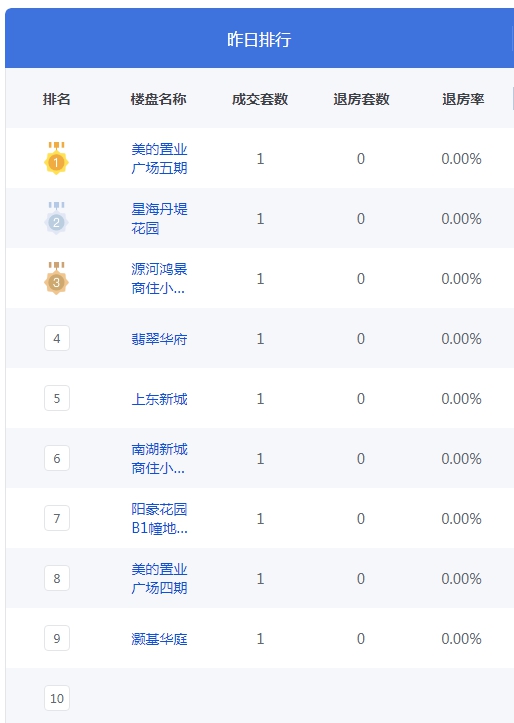Image resolution: width=514 pixels, height=723 pixels.
Task: Open the 美的置业广场四期 property link
Action: [159, 578]
